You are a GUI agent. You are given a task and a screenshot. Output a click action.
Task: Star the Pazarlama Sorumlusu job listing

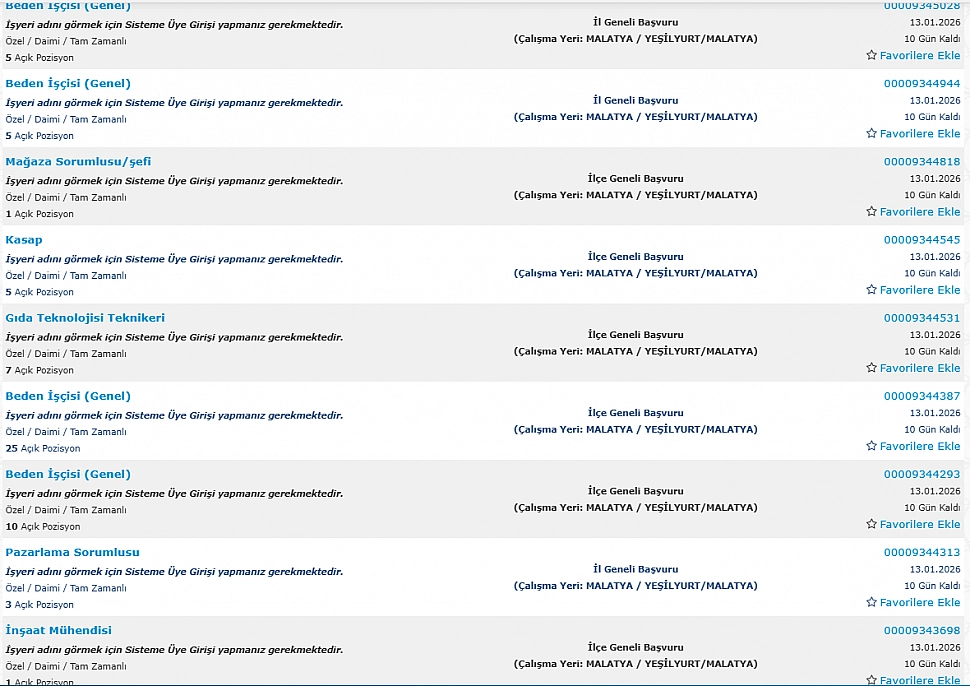click(x=871, y=602)
